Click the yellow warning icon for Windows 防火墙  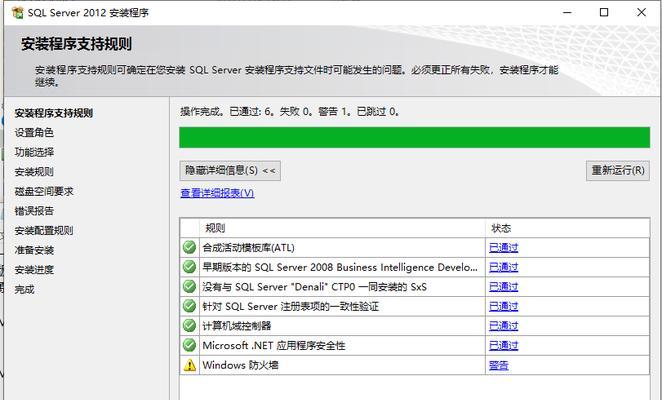pyautogui.click(x=190, y=365)
